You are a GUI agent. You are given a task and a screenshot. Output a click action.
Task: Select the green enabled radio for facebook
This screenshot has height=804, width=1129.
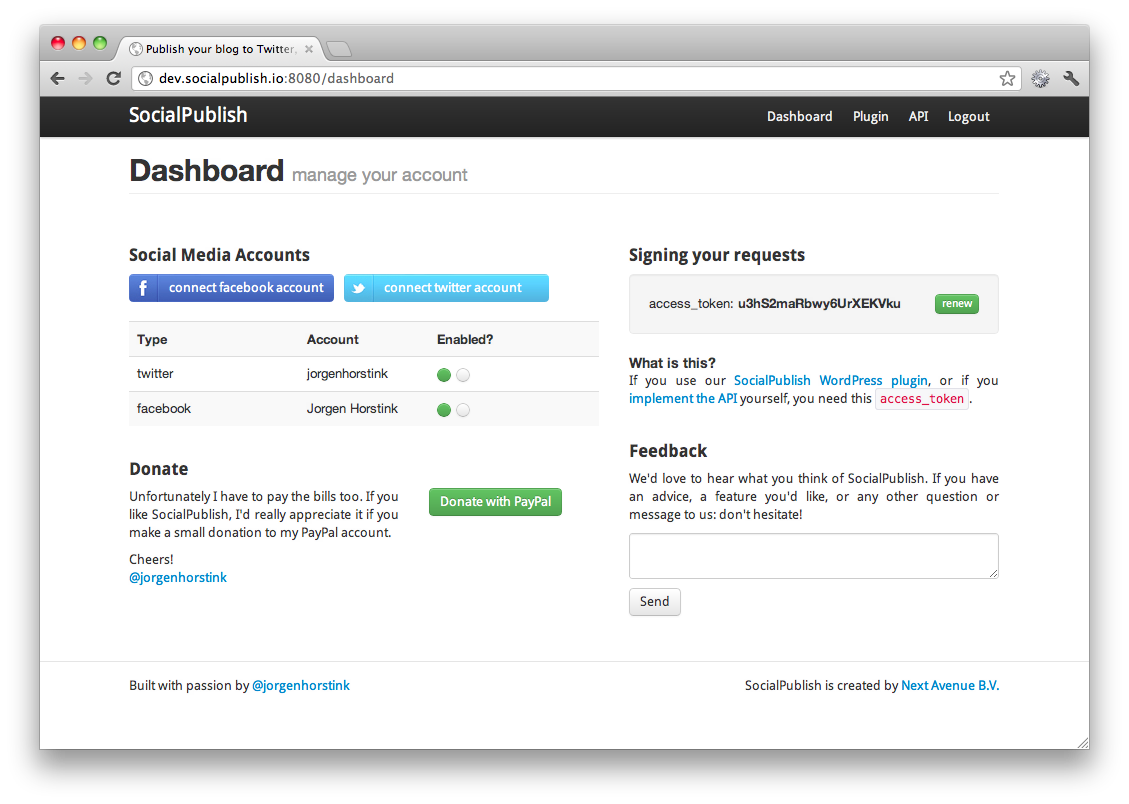click(444, 410)
